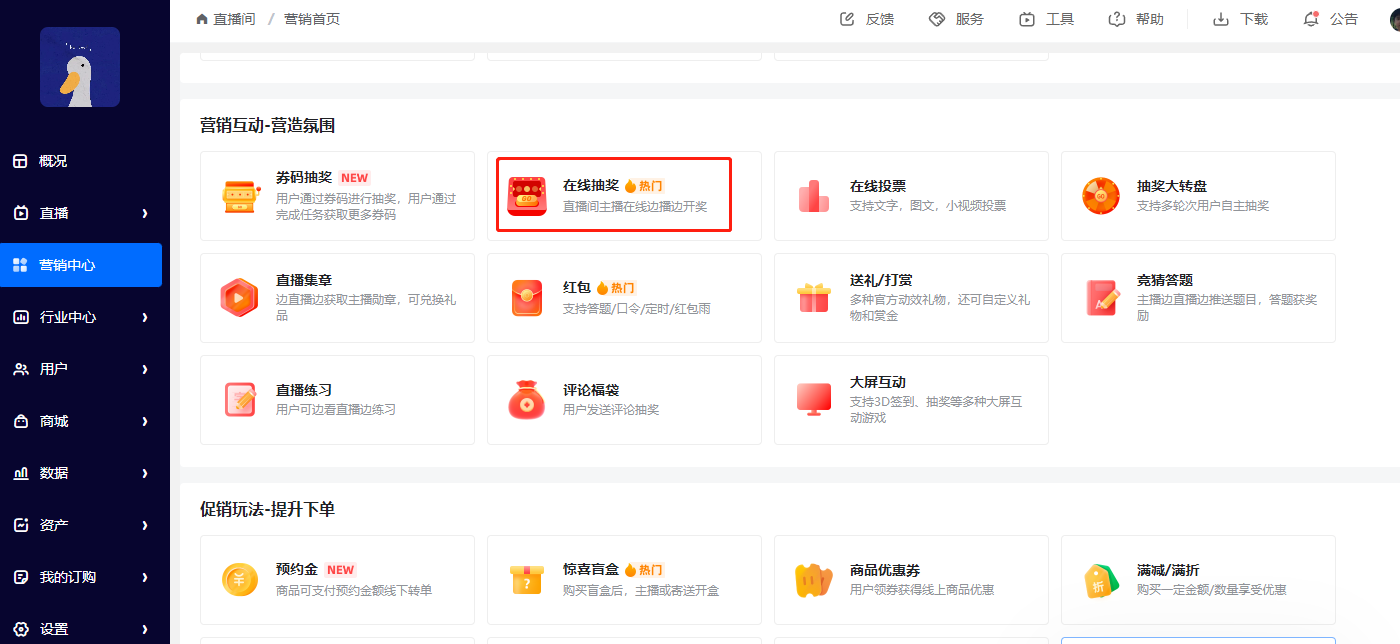Click the 在线抽奖 card title

(591, 186)
